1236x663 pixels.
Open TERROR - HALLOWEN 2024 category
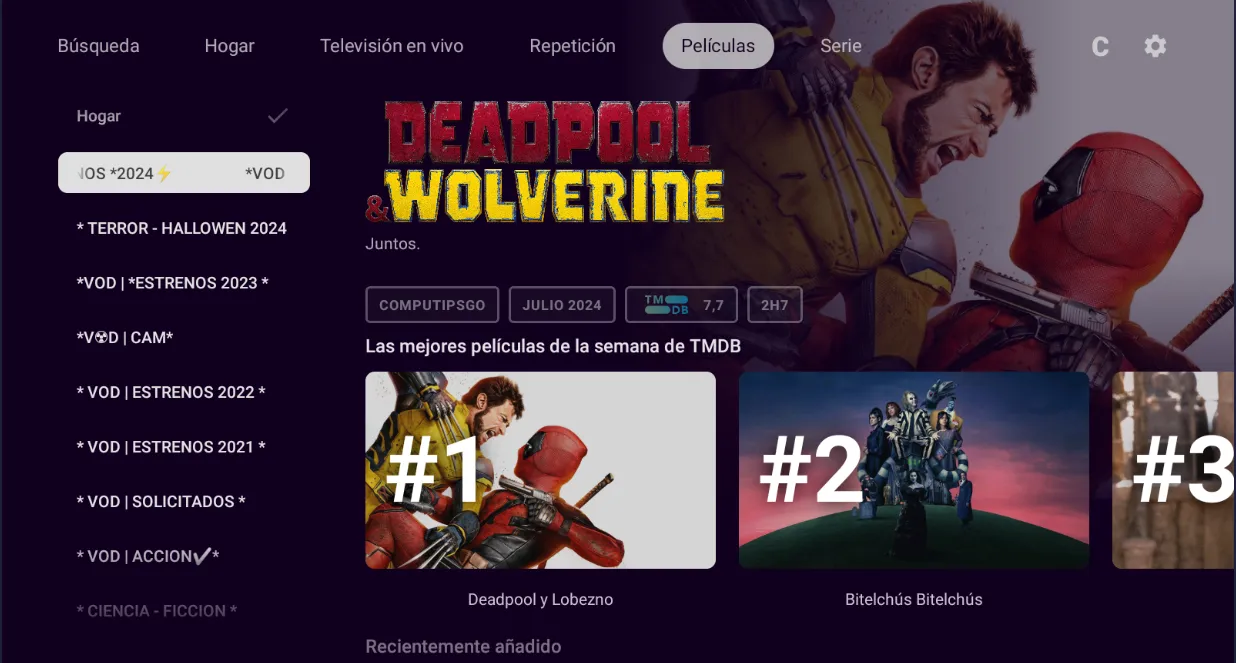tap(181, 228)
